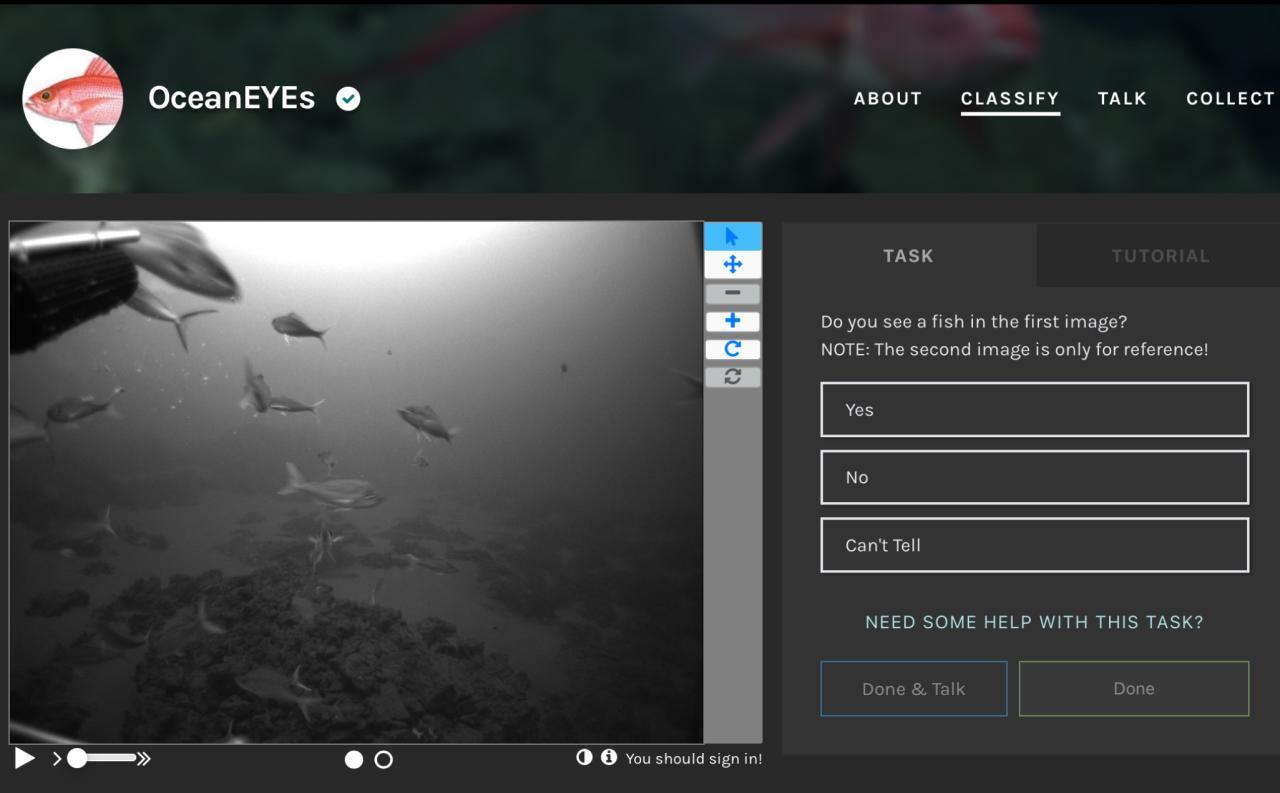Select the pan/move image tool
Image resolution: width=1280 pixels, height=793 pixels.
732,265
